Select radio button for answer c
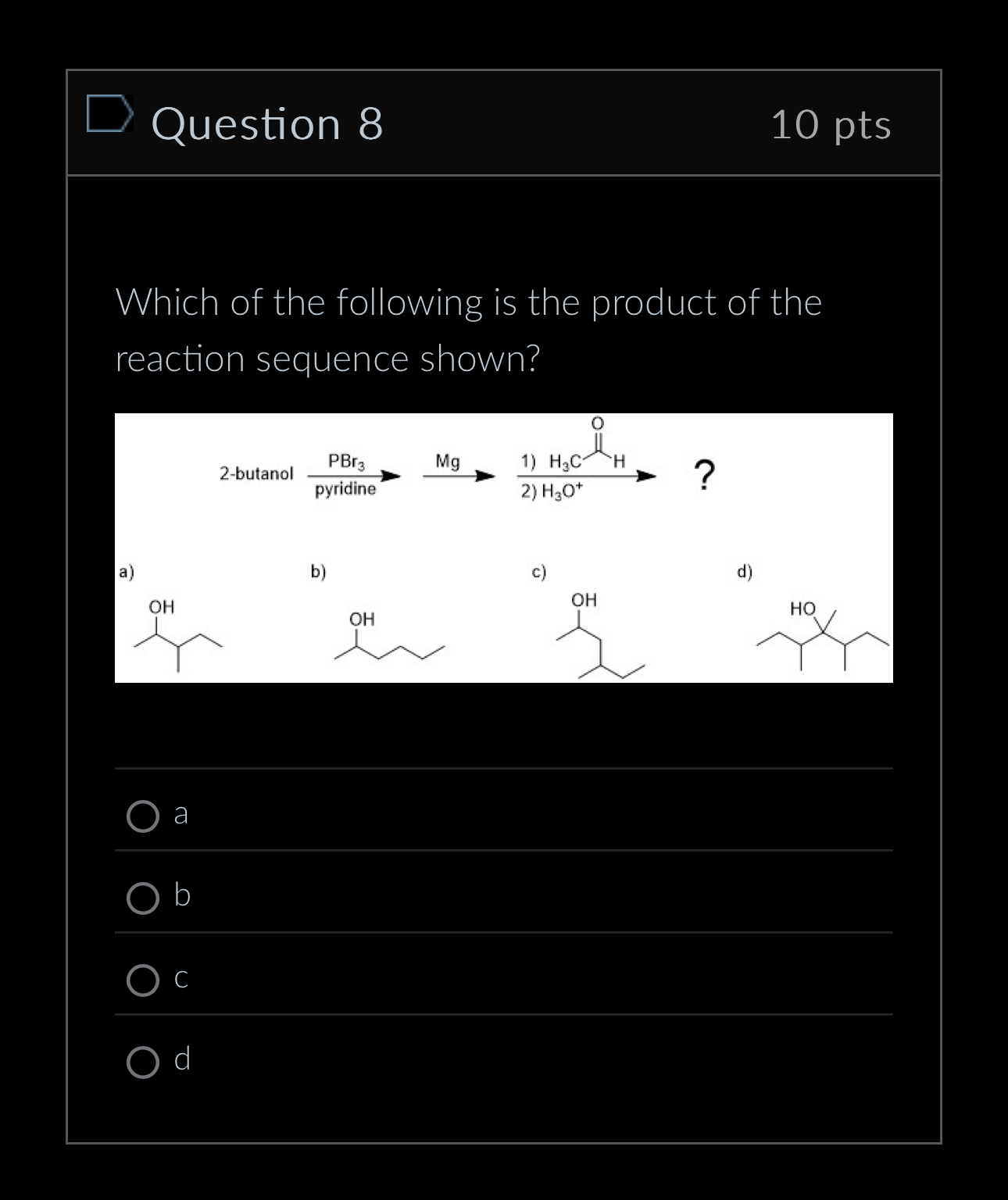The image size is (1008, 1200). (x=143, y=980)
